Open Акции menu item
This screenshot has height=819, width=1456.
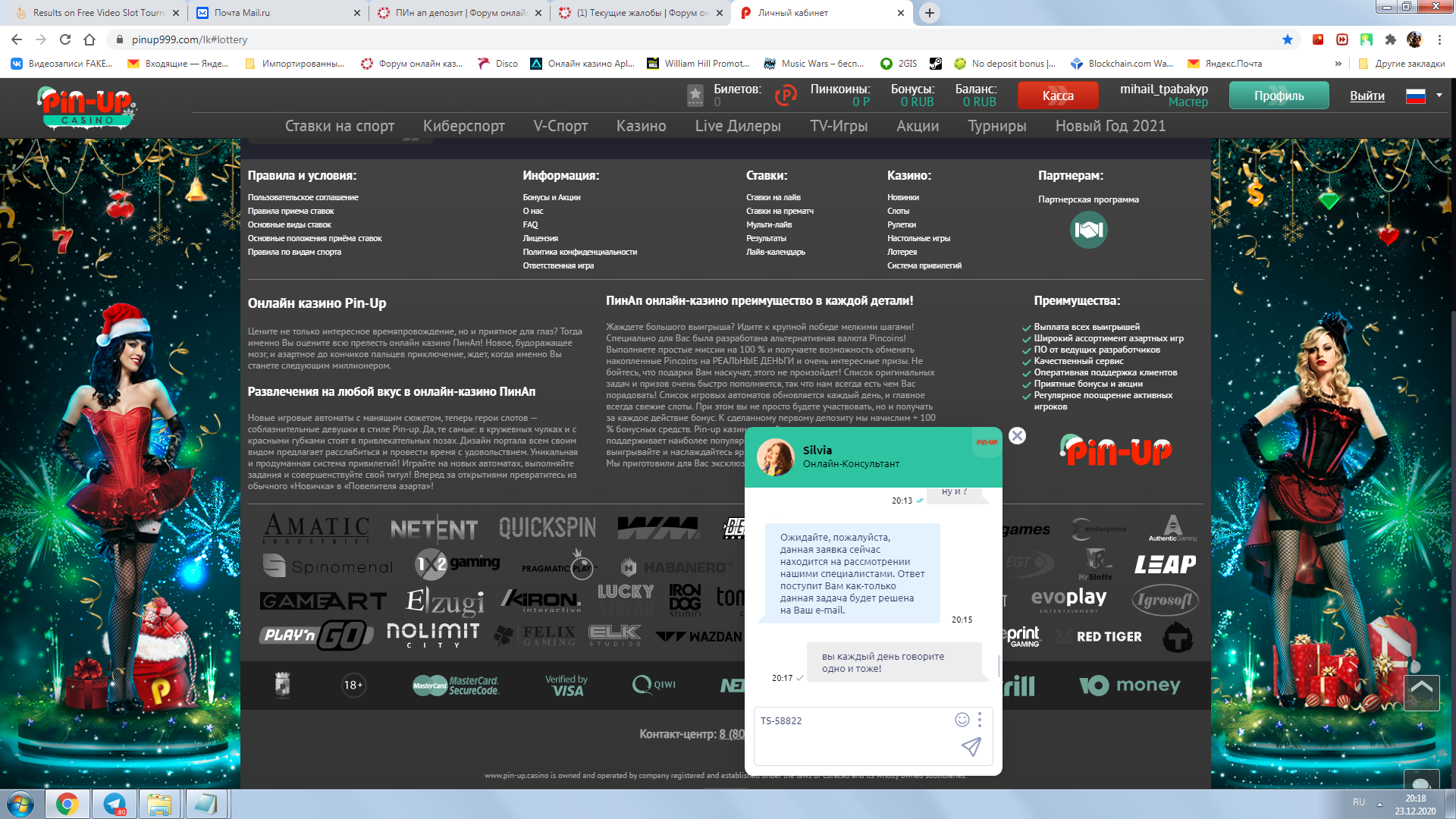918,126
